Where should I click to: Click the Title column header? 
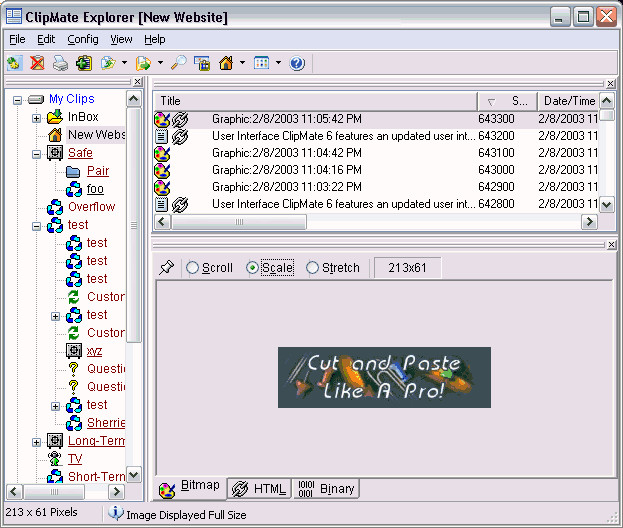(x=315, y=101)
